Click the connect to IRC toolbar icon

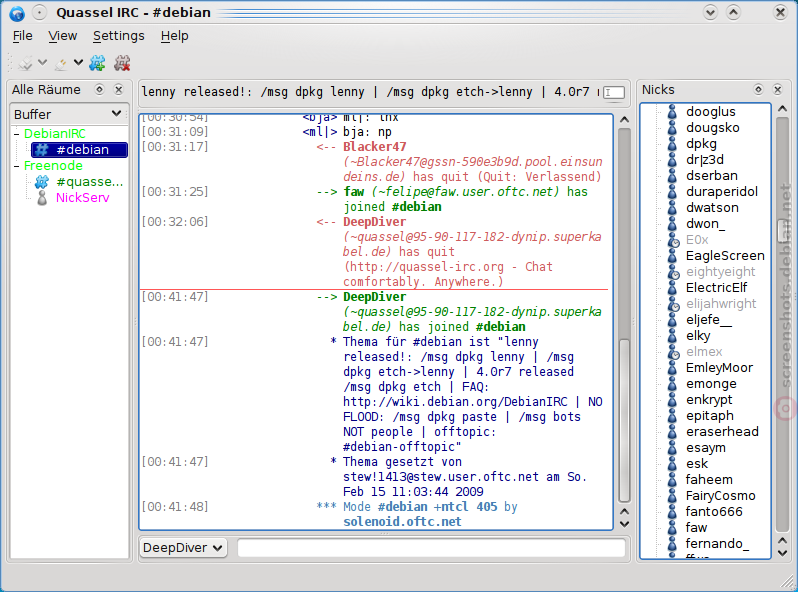[x=25, y=63]
